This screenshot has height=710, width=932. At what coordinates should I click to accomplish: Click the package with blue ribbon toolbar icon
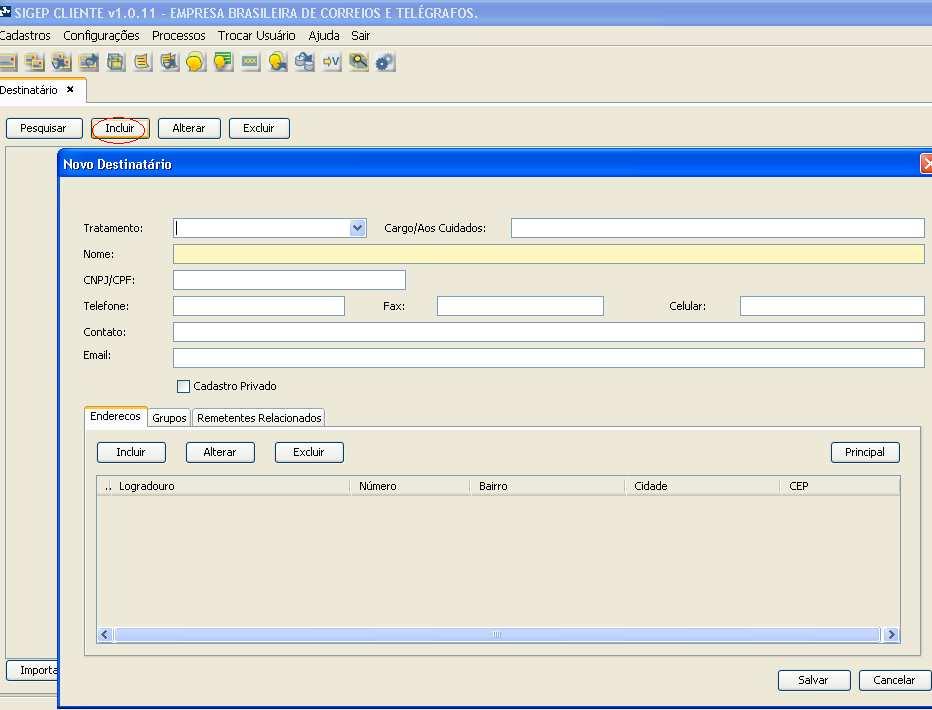(304, 61)
